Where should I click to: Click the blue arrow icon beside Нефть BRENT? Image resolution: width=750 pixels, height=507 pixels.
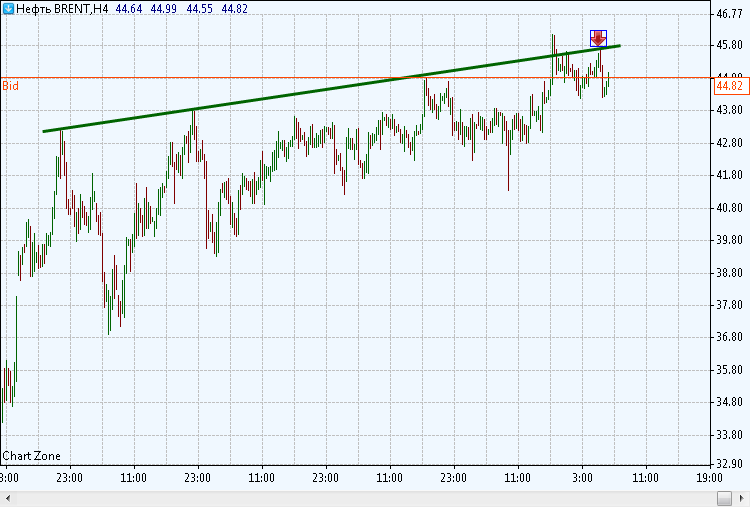tap(8, 8)
